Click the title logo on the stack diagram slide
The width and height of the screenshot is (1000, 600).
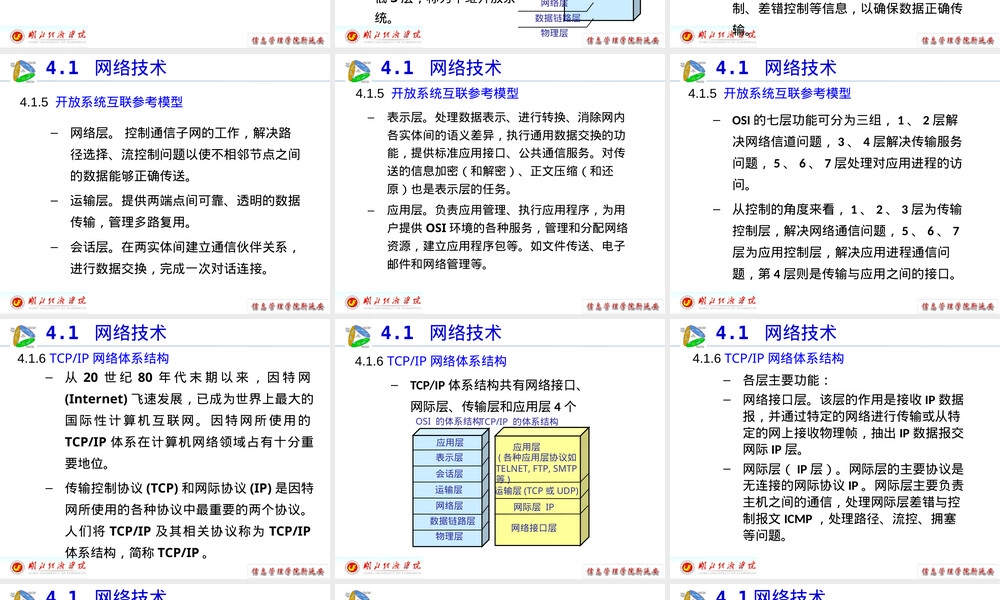click(x=358, y=336)
